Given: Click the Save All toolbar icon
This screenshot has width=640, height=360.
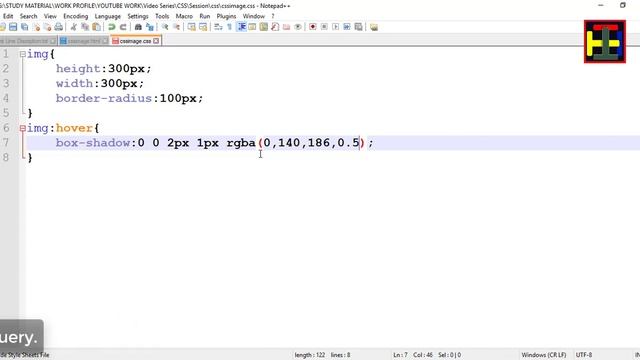Looking at the screenshot, I should [24, 27].
